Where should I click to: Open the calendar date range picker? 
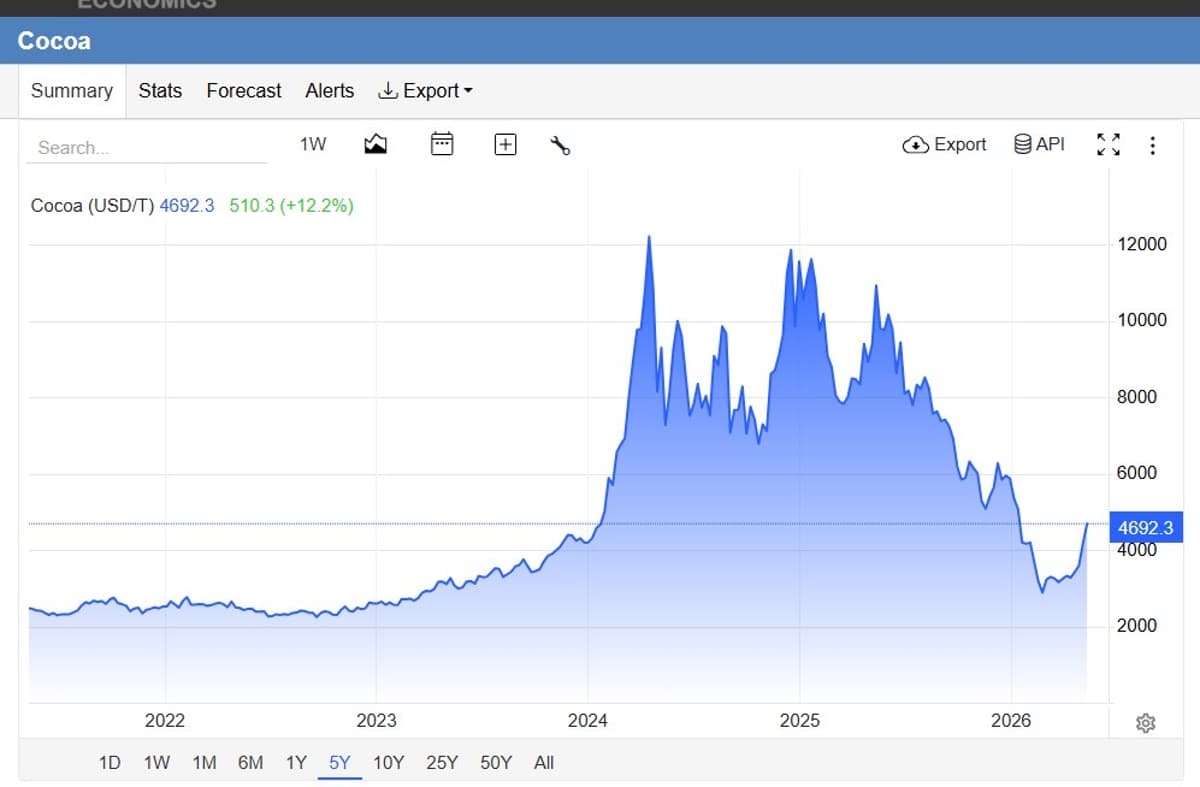442,144
